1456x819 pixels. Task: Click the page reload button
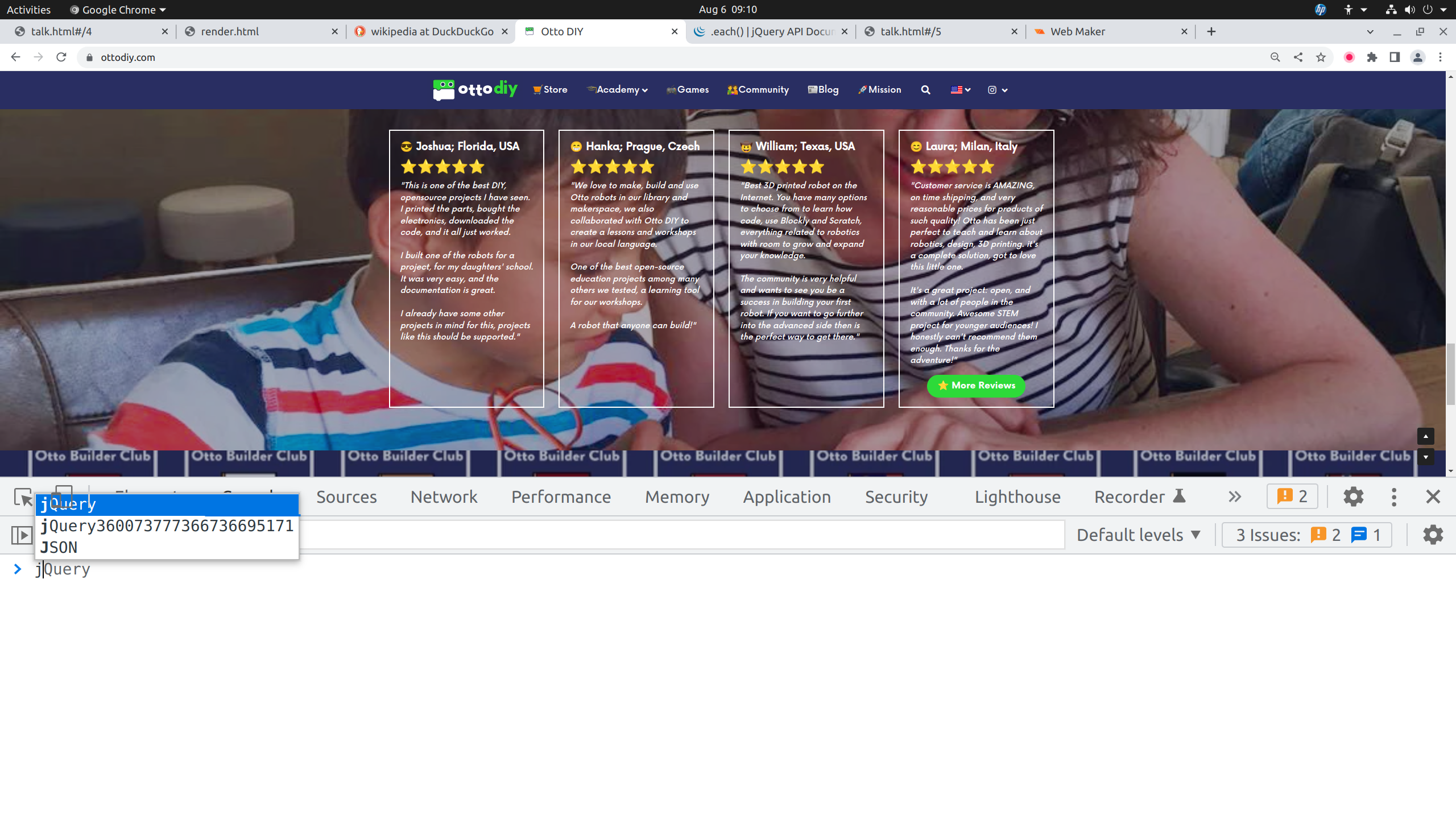click(x=61, y=57)
